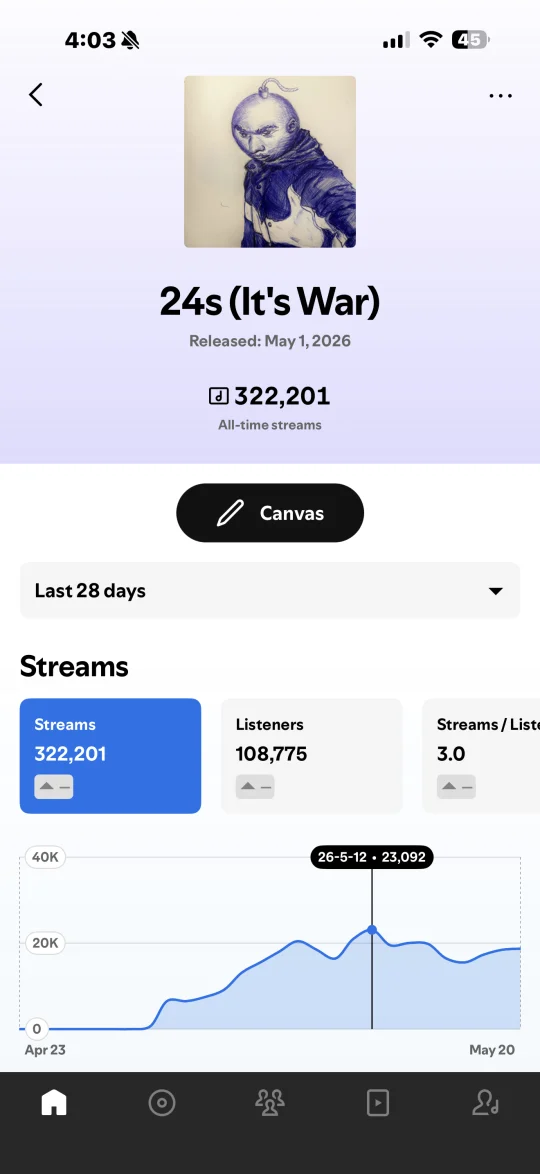
Task: Open the artist profile tab in bottom bar
Action: pyautogui.click(x=485, y=1103)
